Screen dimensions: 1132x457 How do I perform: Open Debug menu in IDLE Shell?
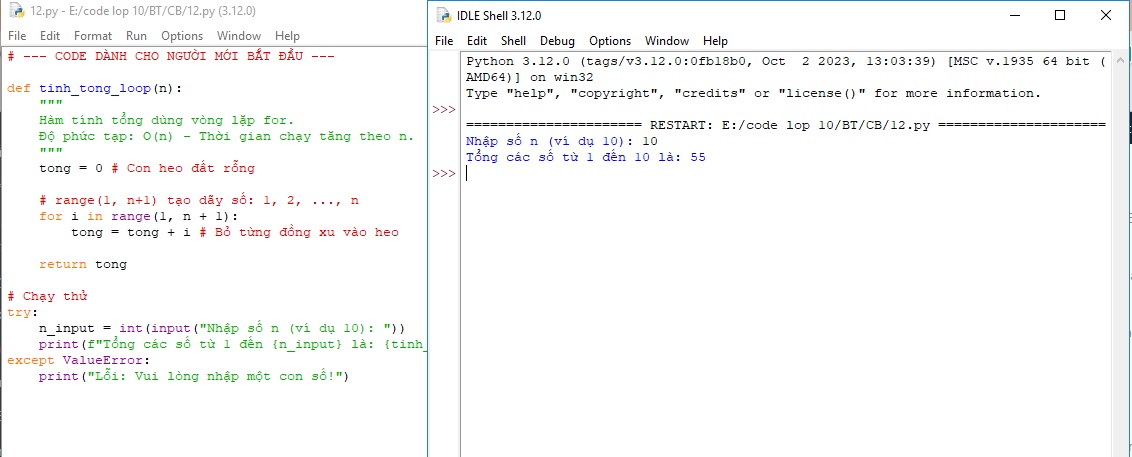558,40
